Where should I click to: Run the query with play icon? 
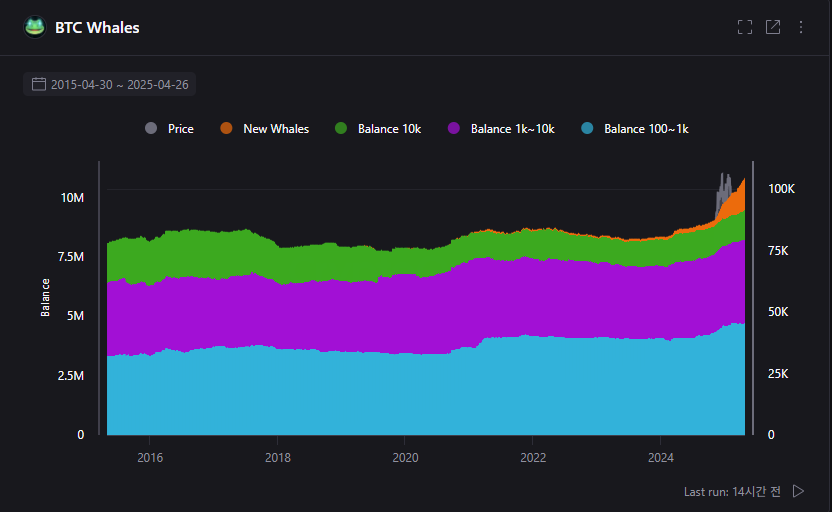click(798, 491)
